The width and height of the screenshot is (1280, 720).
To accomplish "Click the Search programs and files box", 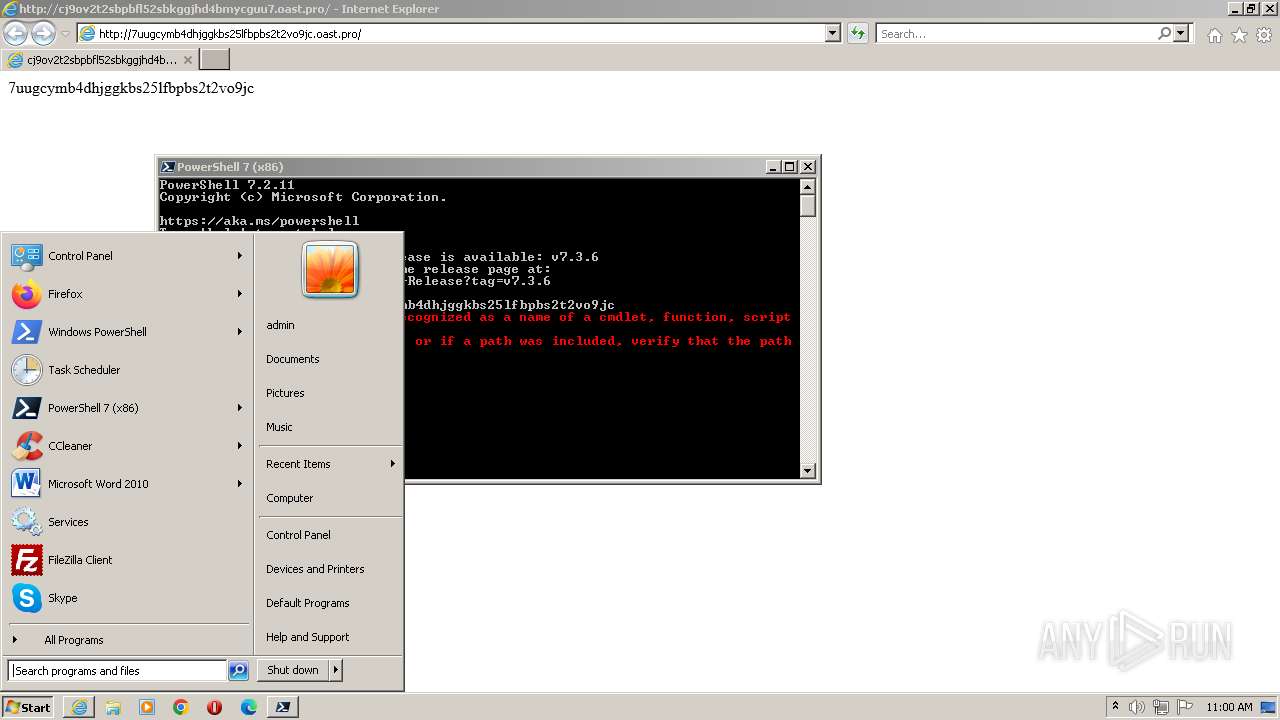I will pos(116,671).
